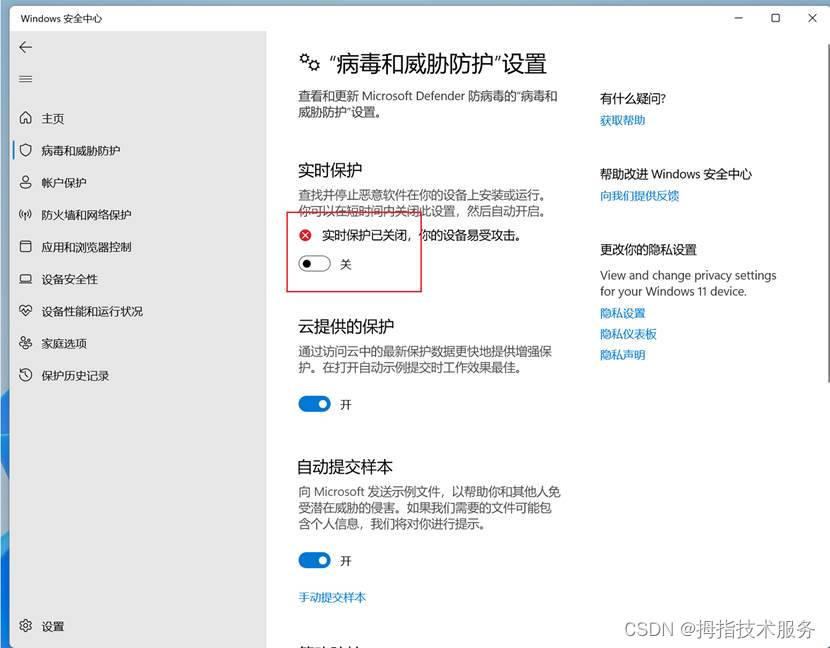
Task: Click 帮助改进 Windows 安全中心 heading
Action: tap(675, 174)
